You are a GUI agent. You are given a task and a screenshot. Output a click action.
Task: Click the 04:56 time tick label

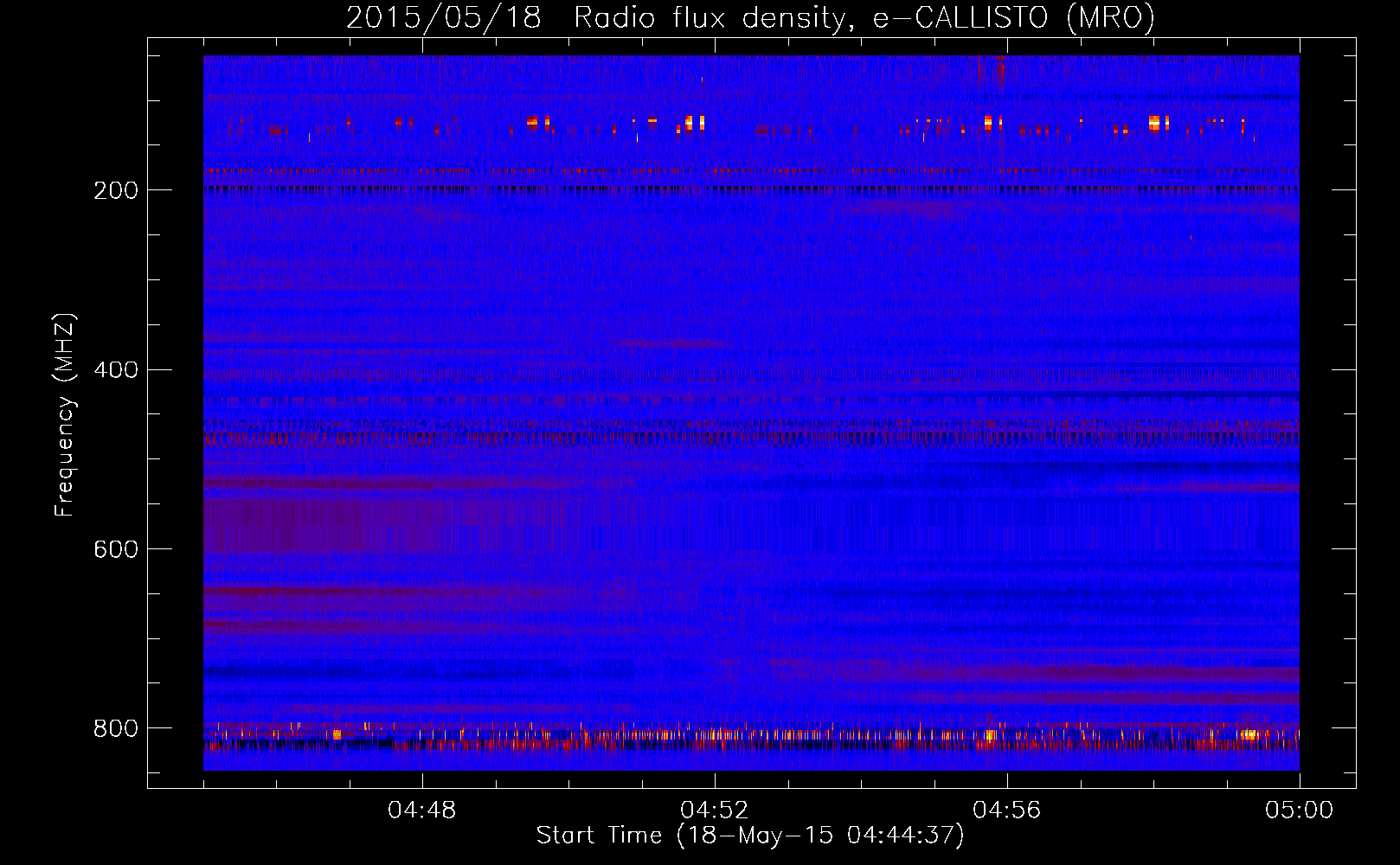pos(1007,811)
